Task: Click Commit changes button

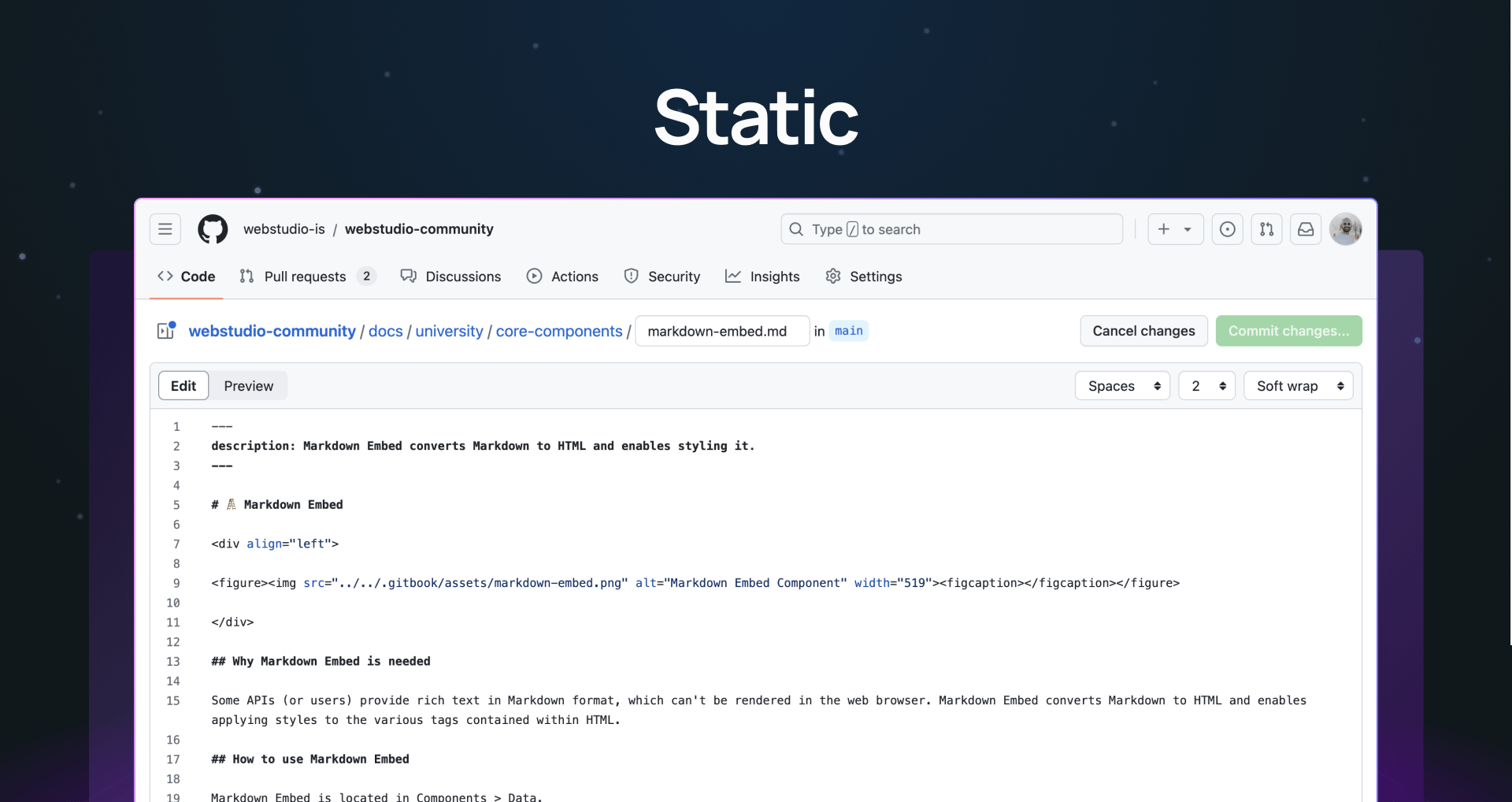Action: coord(1288,331)
